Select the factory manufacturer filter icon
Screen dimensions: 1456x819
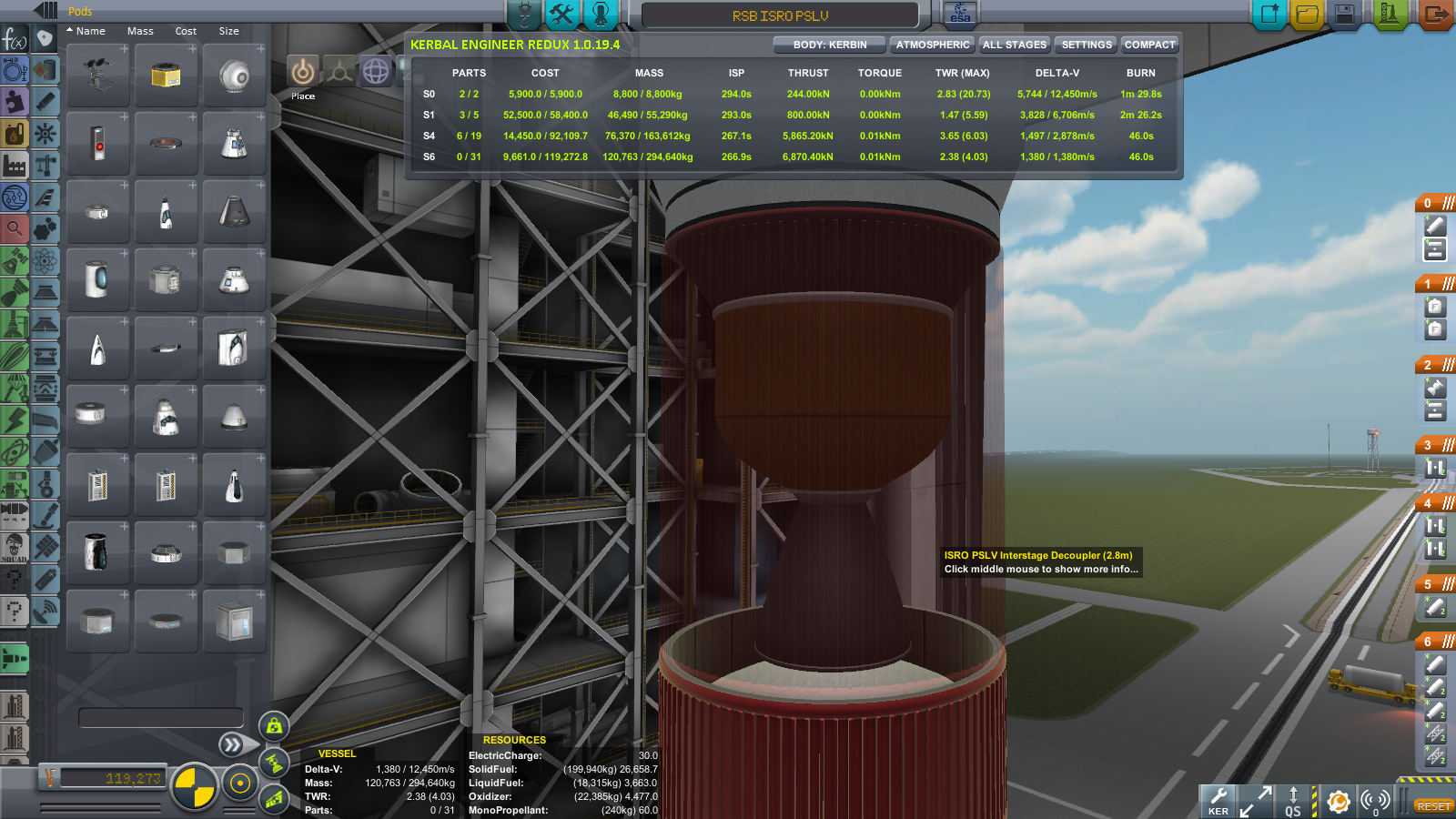pyautogui.click(x=15, y=165)
